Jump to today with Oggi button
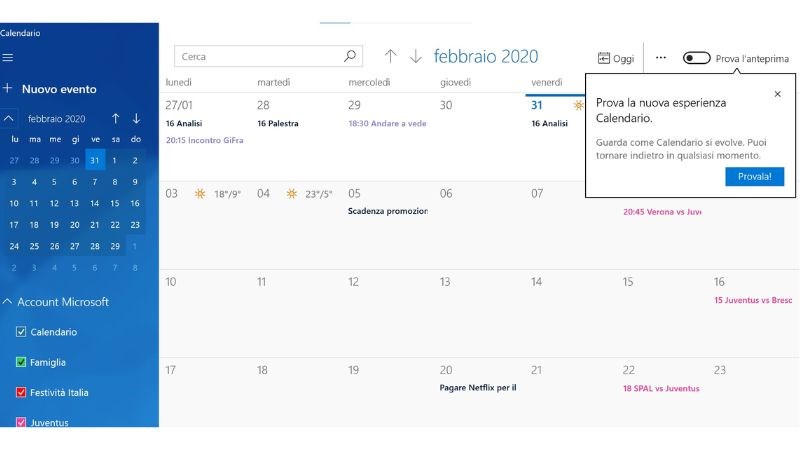This screenshot has height=450, width=800. pos(616,58)
